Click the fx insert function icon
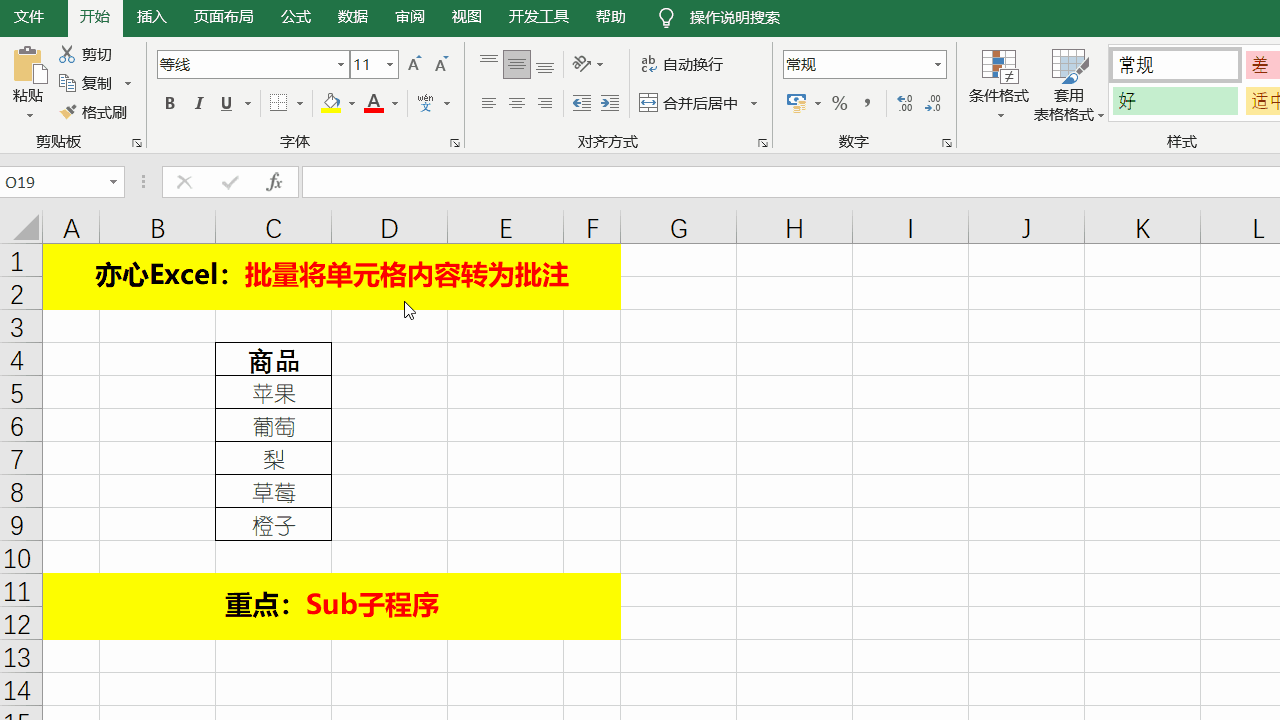 pyautogui.click(x=274, y=182)
